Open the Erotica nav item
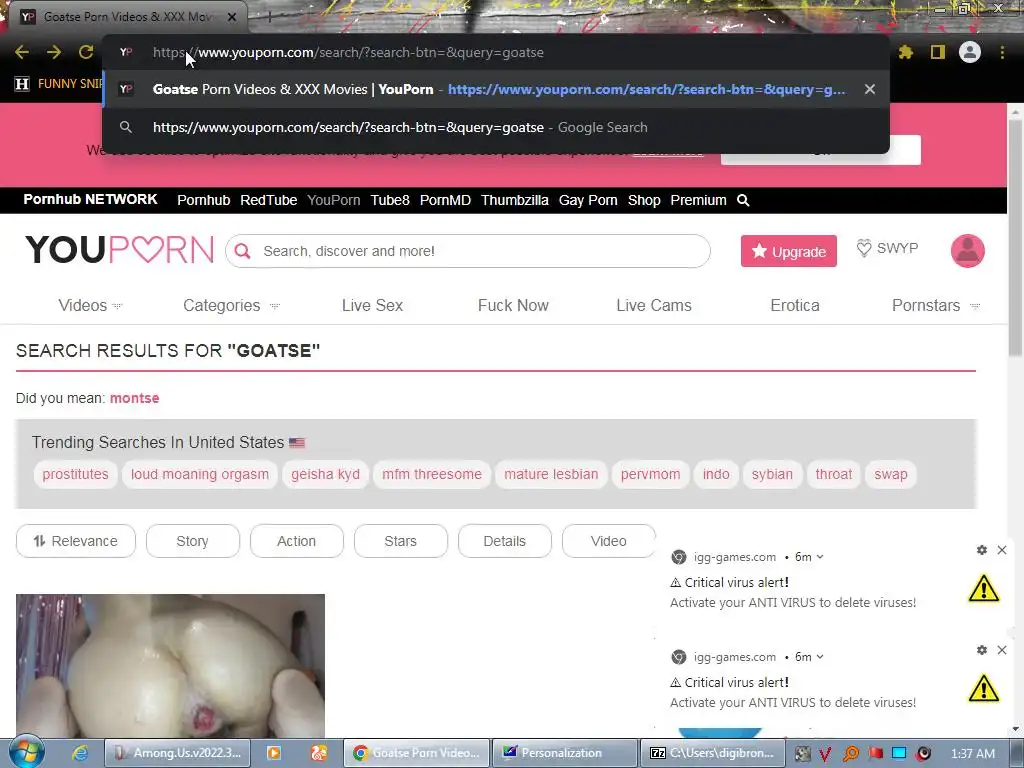 (795, 306)
